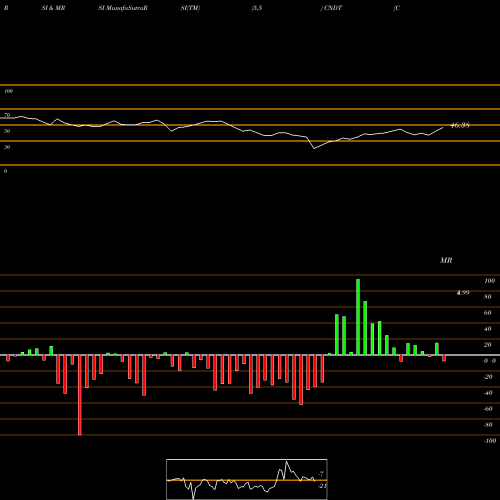This screenshot has height=500, width=500.
Task: Click the 4.99 value label near MR
Action: coord(463,293)
